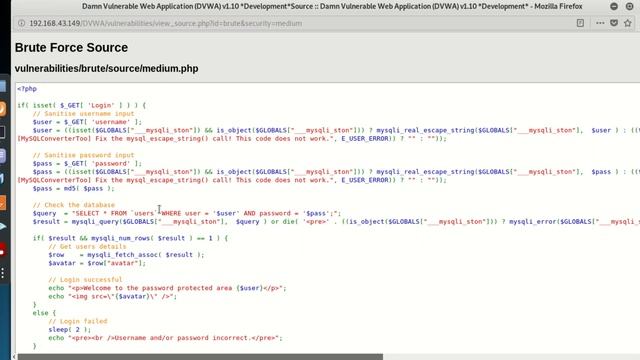Click the 'Username and/or password incorrect' echo line
The image size is (640, 360).
coord(165,338)
